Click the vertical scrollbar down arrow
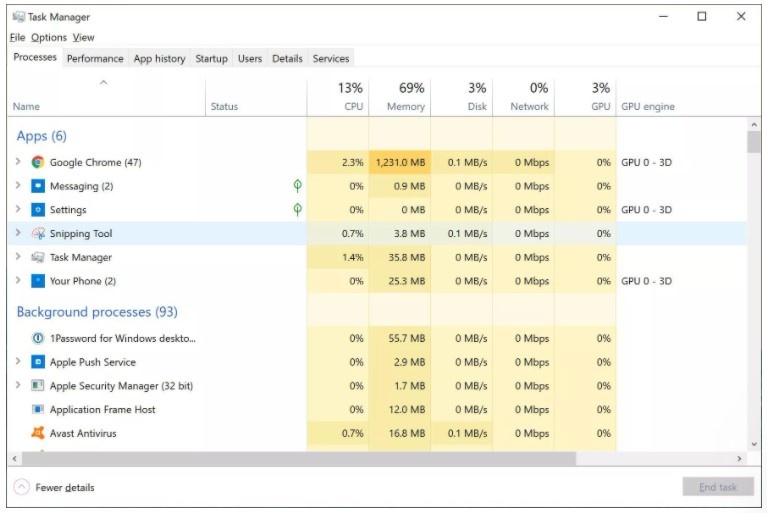Screen dimensions: 767x513 pyautogui.click(x=754, y=444)
